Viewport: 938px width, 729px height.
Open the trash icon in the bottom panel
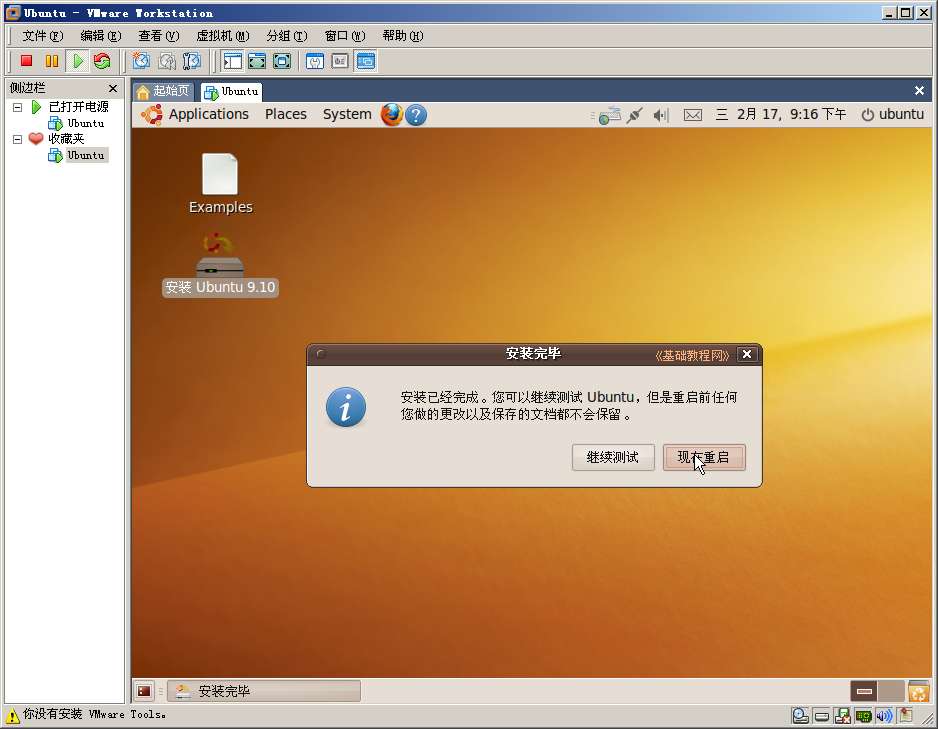918,691
